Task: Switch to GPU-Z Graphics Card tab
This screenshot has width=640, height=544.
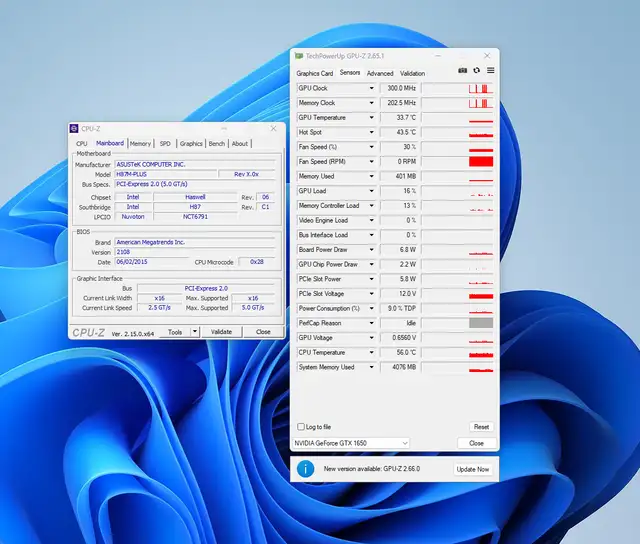Action: pos(315,73)
